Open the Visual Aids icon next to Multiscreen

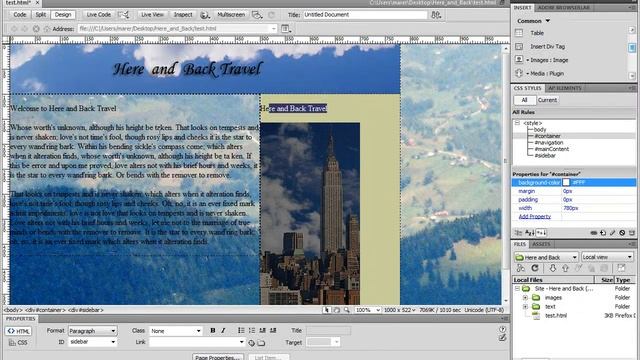point(257,15)
